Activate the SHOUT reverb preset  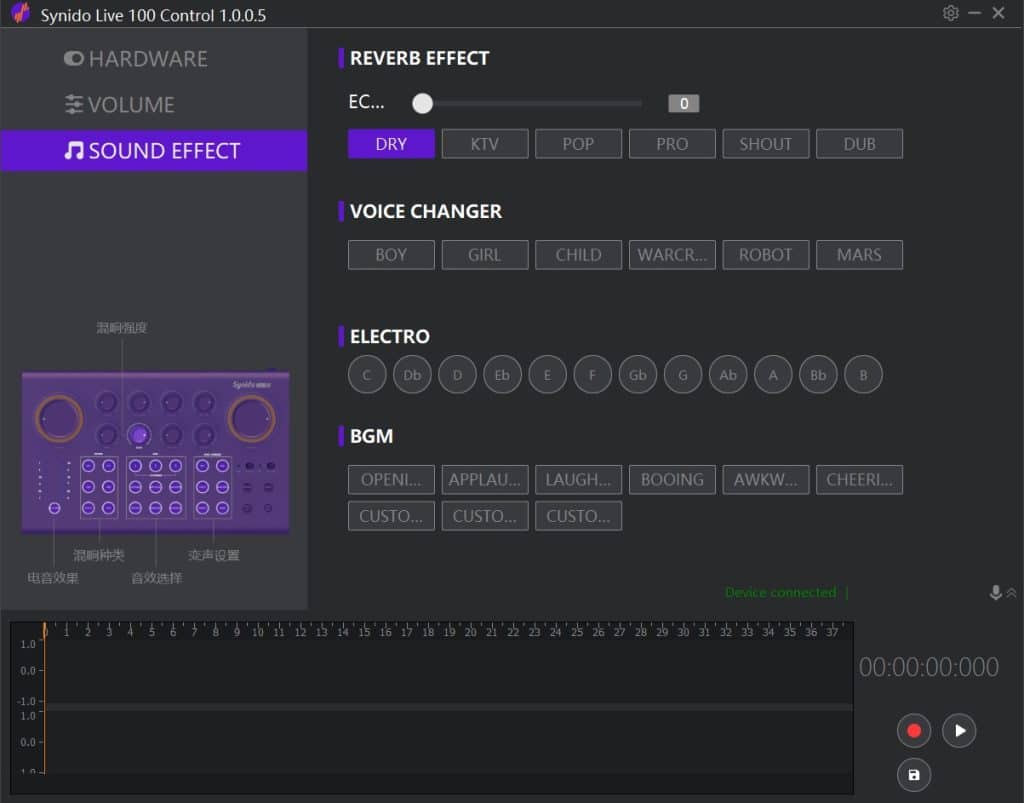[x=765, y=144]
